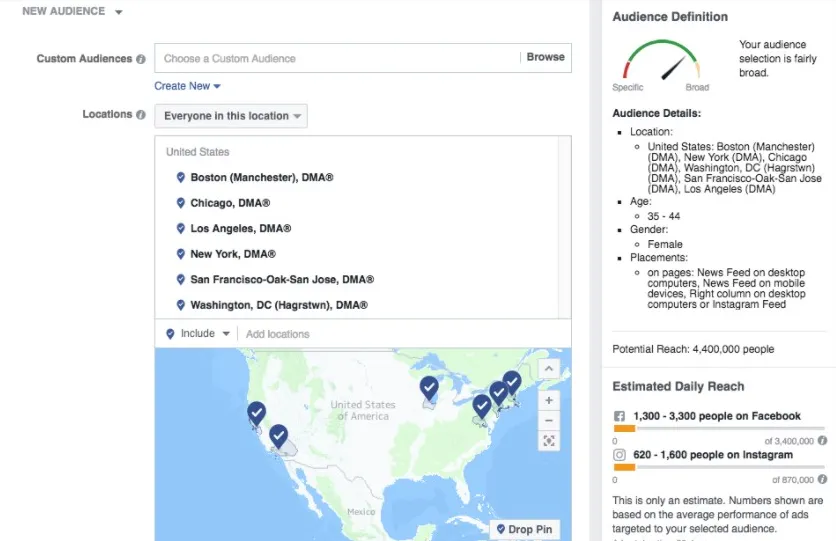Collapse map with up chevron button
The width and height of the screenshot is (836, 541).
click(548, 369)
